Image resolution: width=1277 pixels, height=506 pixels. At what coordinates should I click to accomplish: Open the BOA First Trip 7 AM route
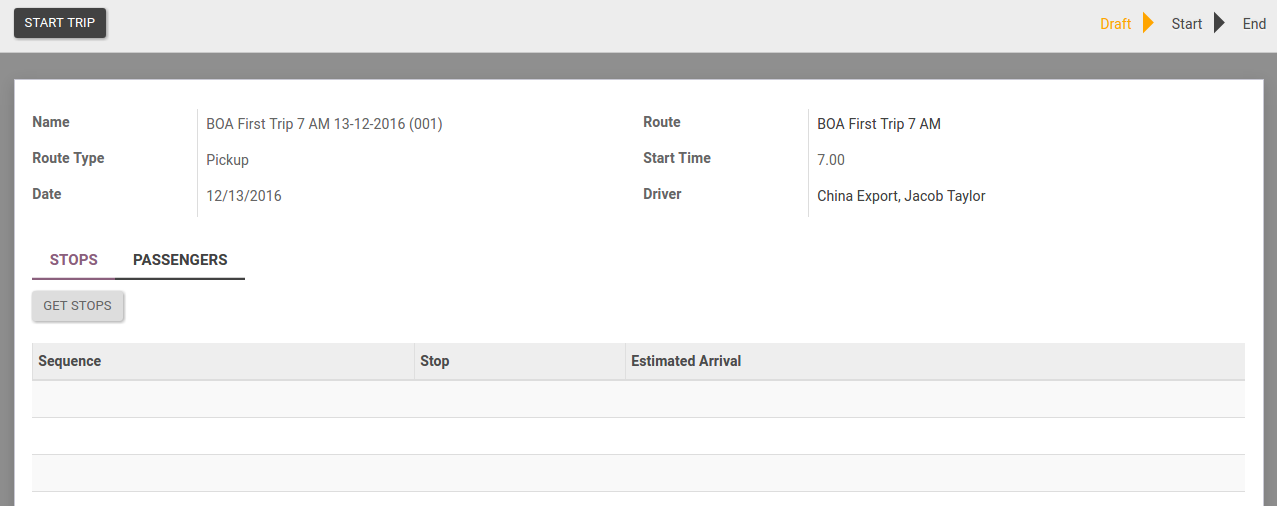(x=878, y=124)
